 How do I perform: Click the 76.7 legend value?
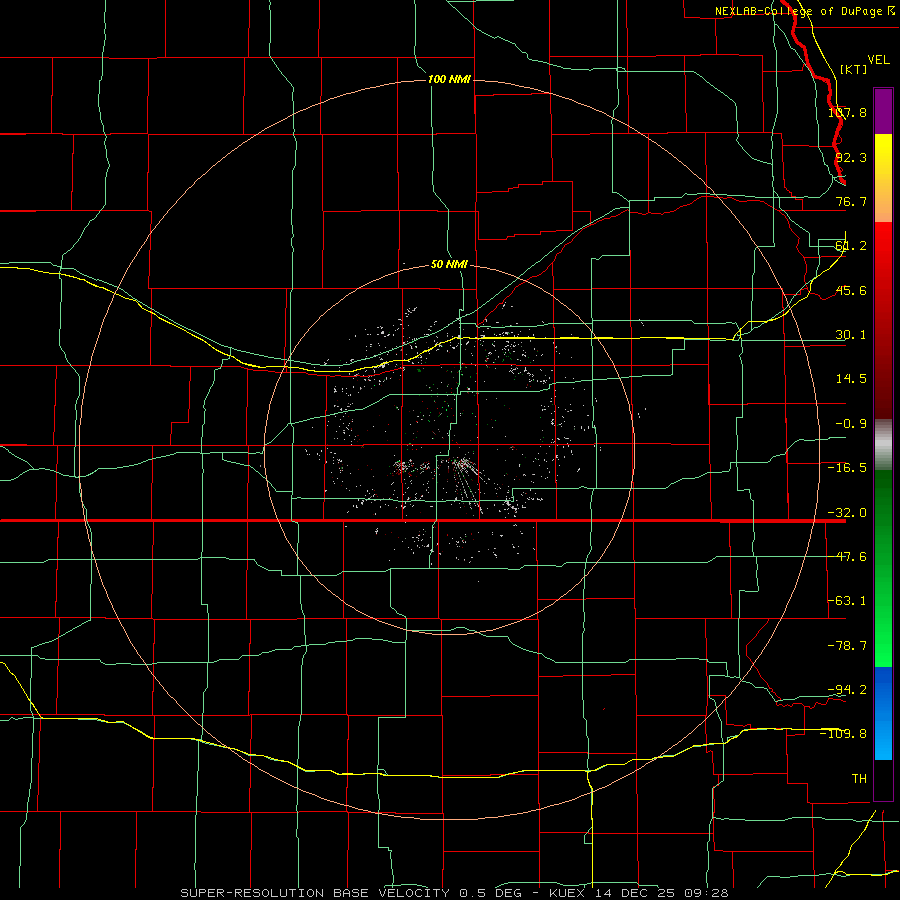point(851,201)
